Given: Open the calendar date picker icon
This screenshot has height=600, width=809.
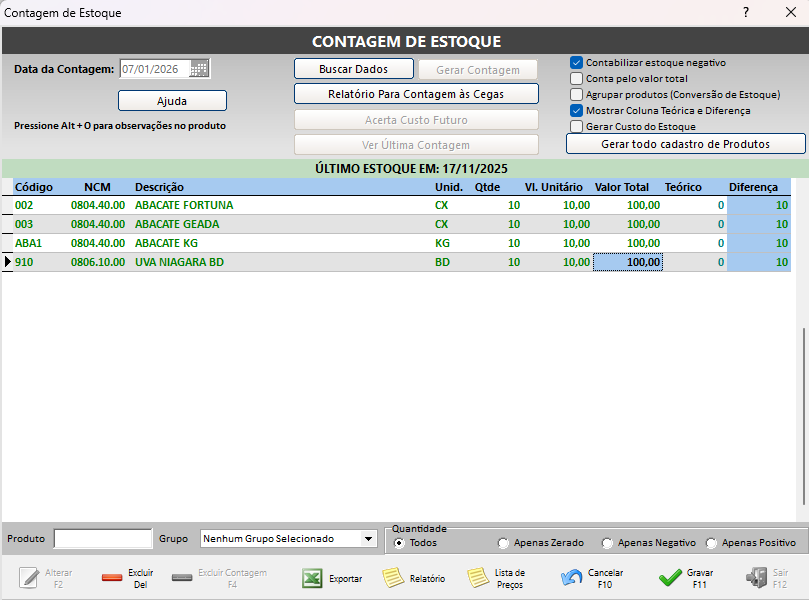Looking at the screenshot, I should point(200,69).
